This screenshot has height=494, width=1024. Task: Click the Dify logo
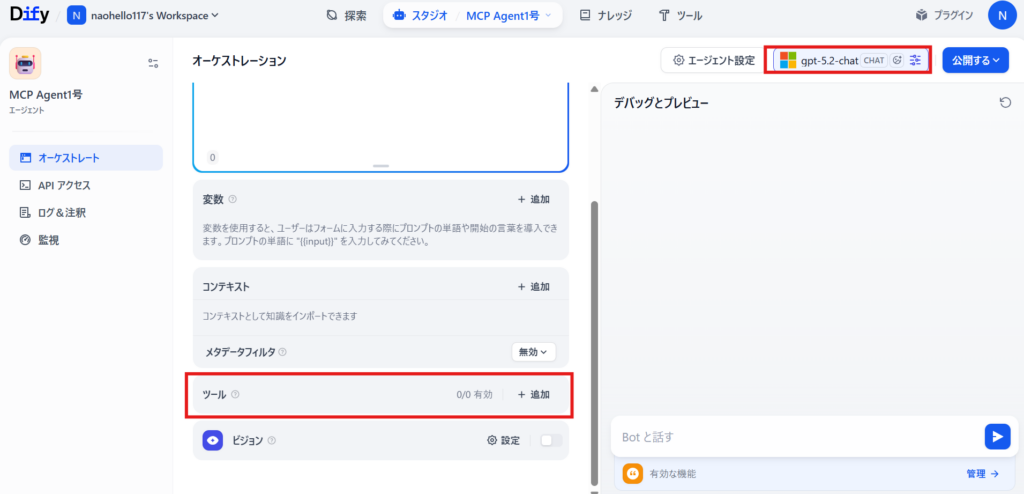click(x=30, y=15)
